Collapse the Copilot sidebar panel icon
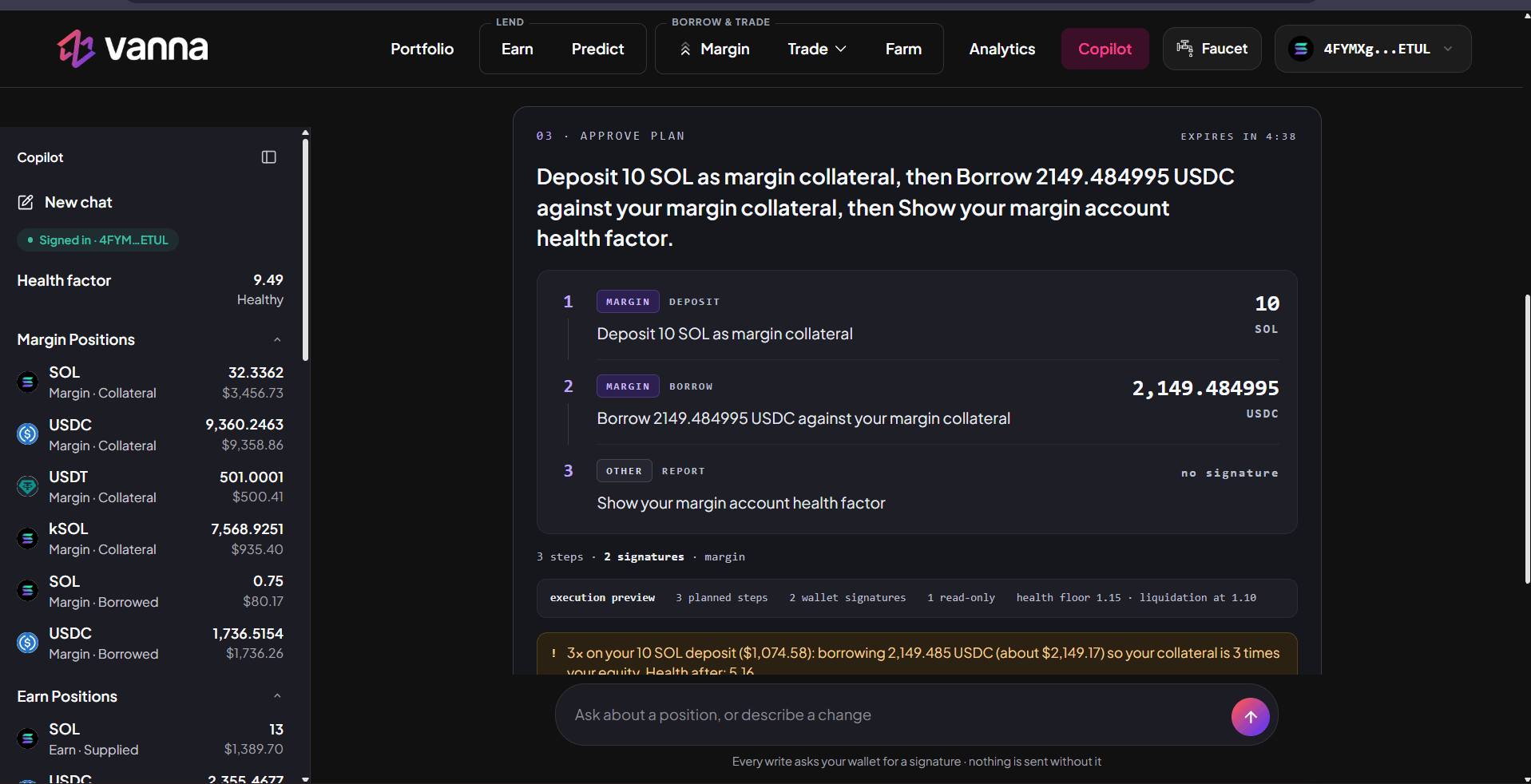Image resolution: width=1531 pixels, height=784 pixels. point(269,157)
